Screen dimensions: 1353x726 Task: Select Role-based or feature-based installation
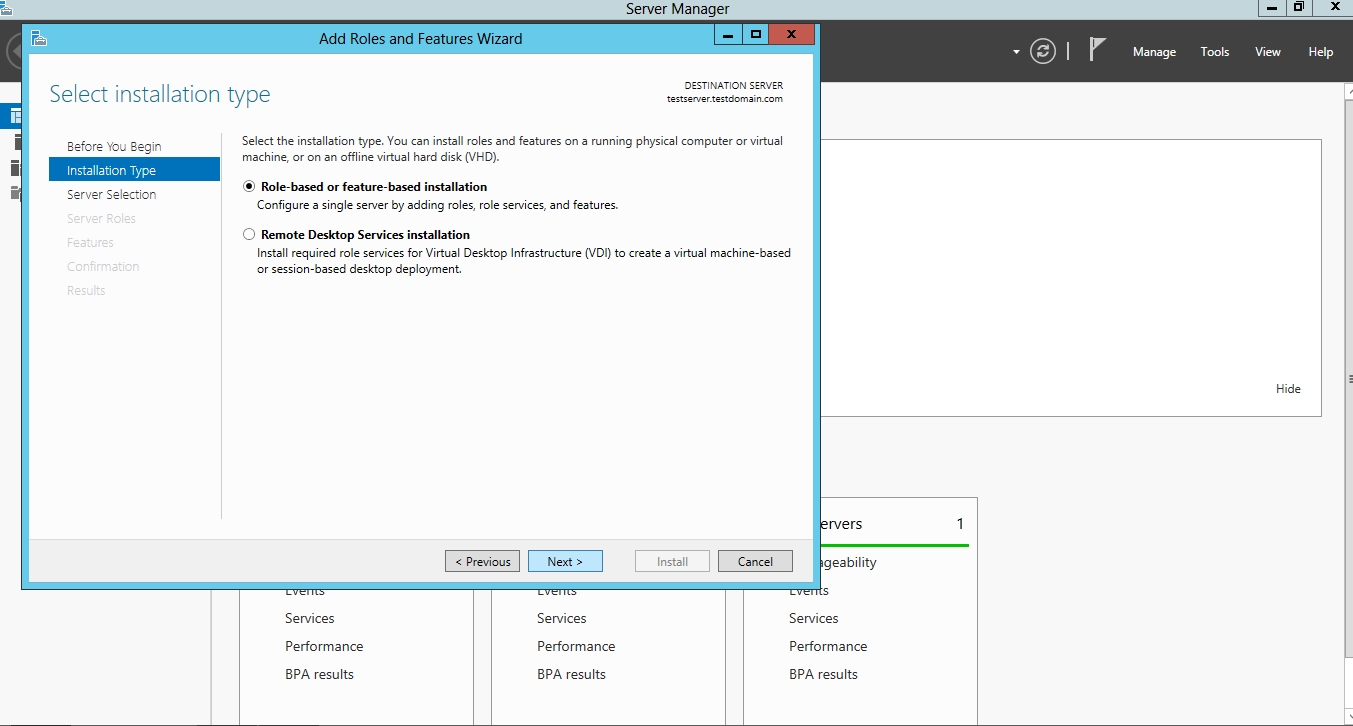tap(249, 187)
